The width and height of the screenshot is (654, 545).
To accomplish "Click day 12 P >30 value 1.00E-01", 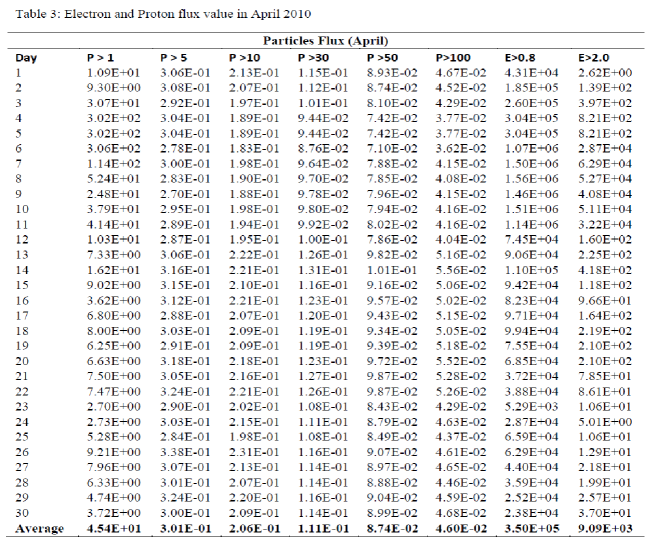I will (323, 240).
